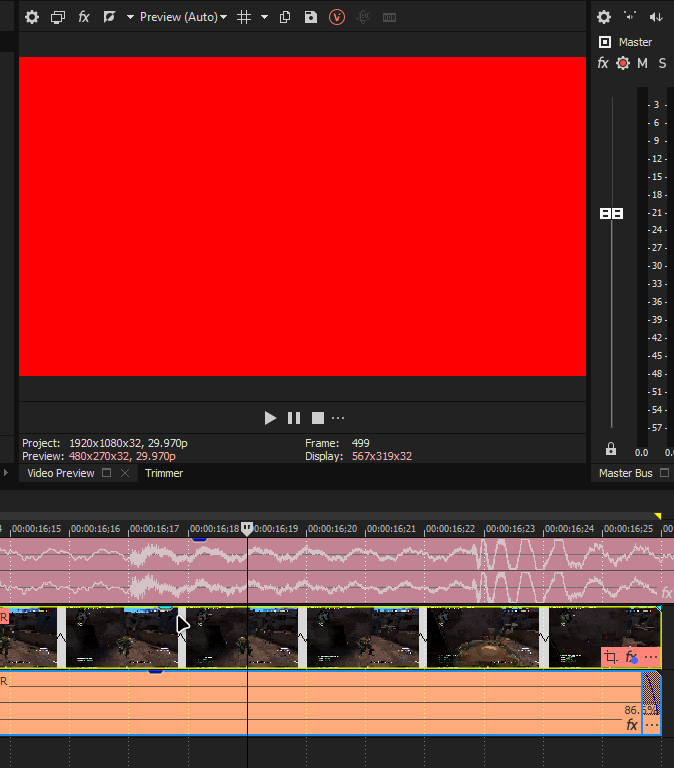Save snapshot to file
The image size is (674, 768).
[311, 17]
